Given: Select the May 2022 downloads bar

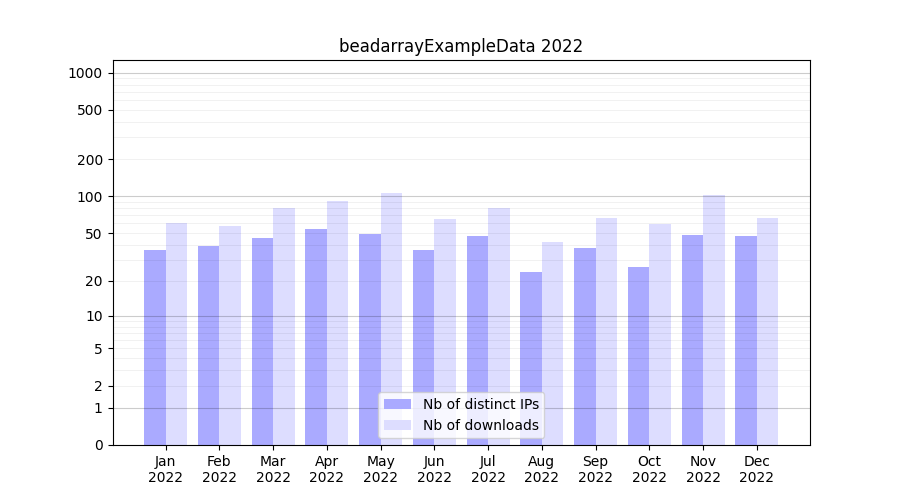Looking at the screenshot, I should coord(391,319).
